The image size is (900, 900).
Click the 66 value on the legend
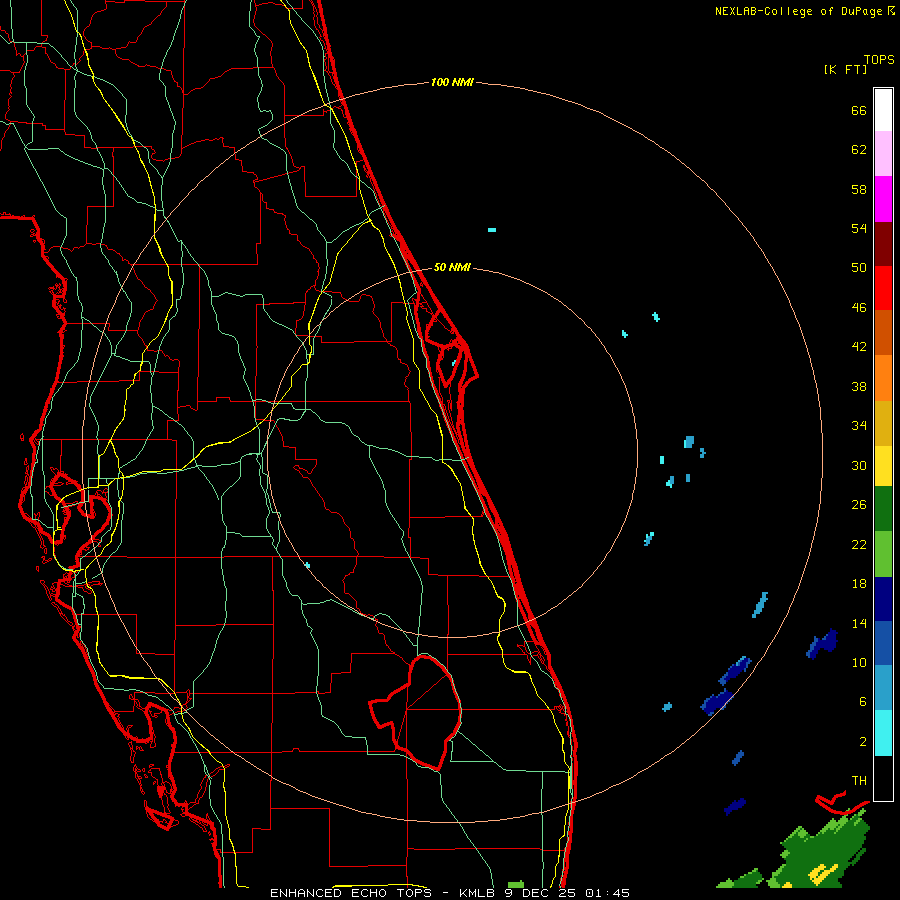[x=859, y=110]
